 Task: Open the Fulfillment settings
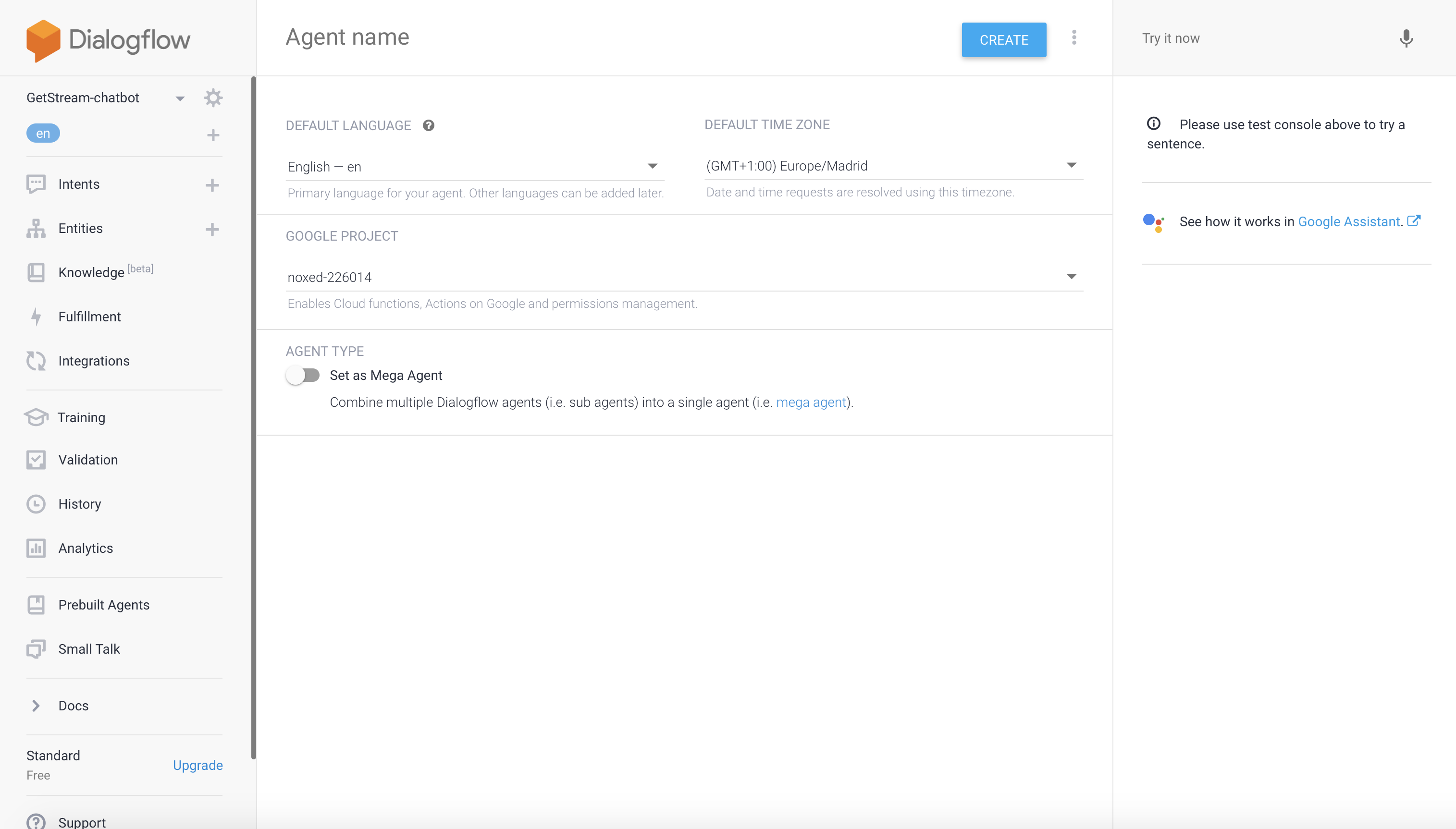pyautogui.click(x=89, y=317)
